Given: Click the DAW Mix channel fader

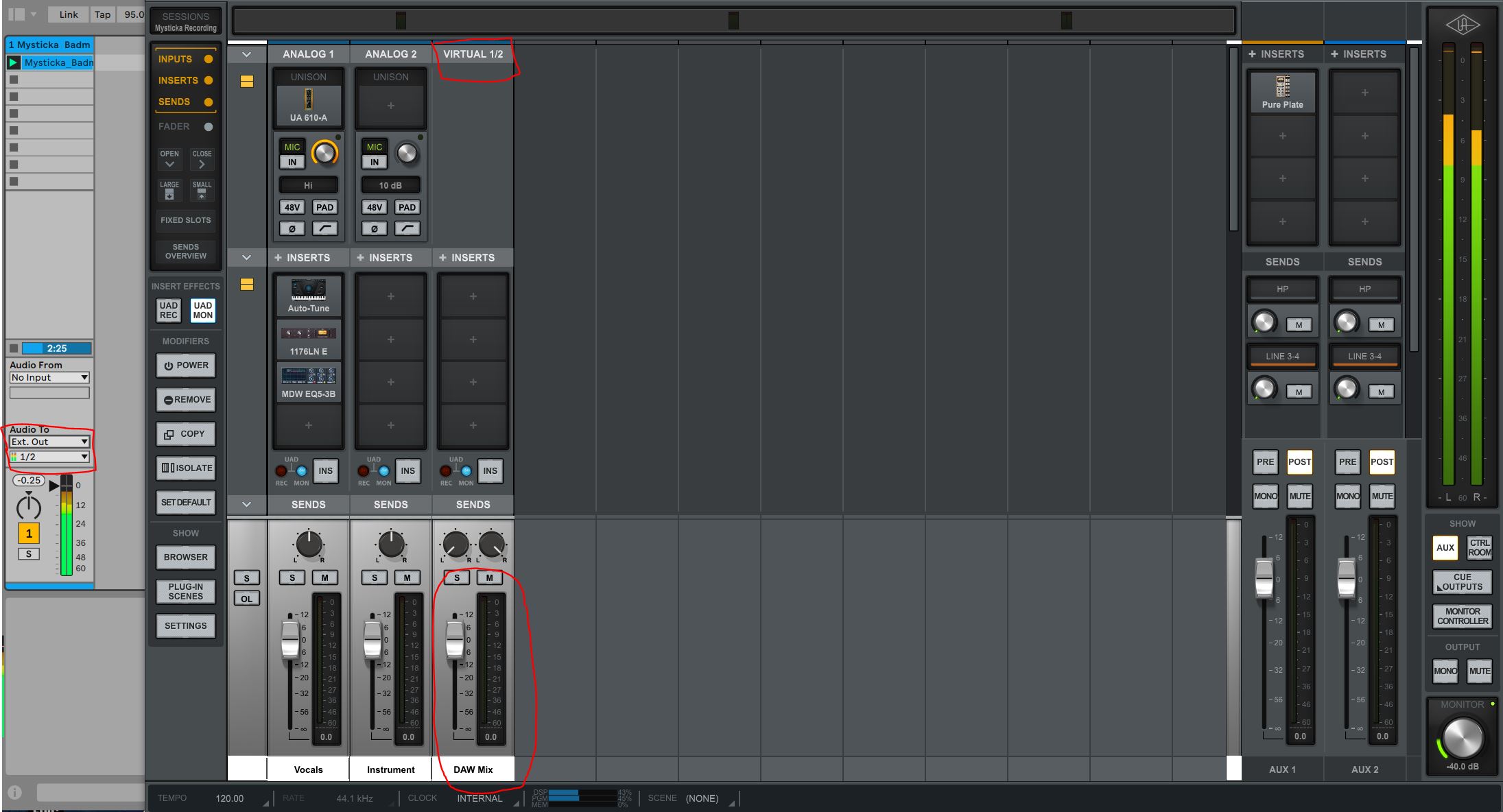Looking at the screenshot, I should (x=455, y=639).
